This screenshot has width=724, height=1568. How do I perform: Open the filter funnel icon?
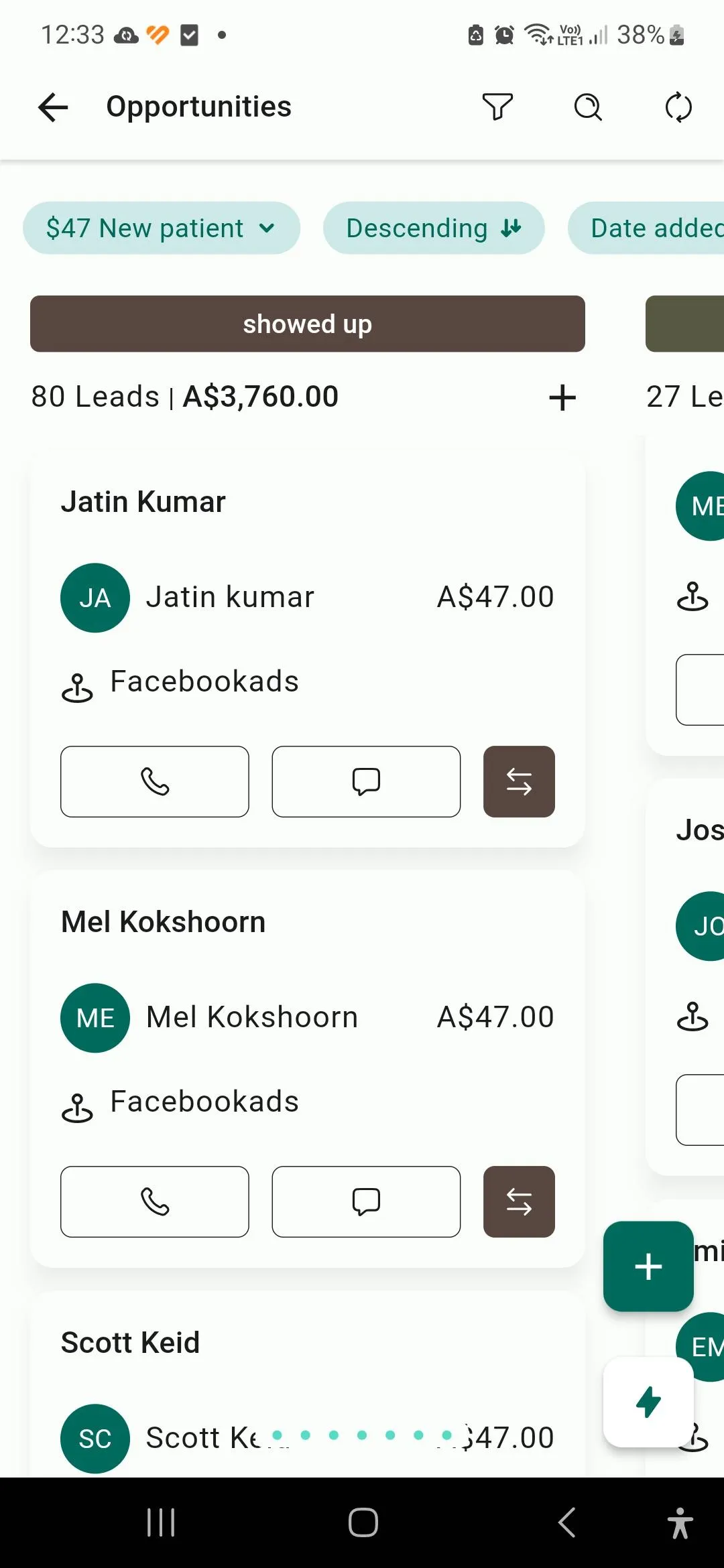click(497, 107)
